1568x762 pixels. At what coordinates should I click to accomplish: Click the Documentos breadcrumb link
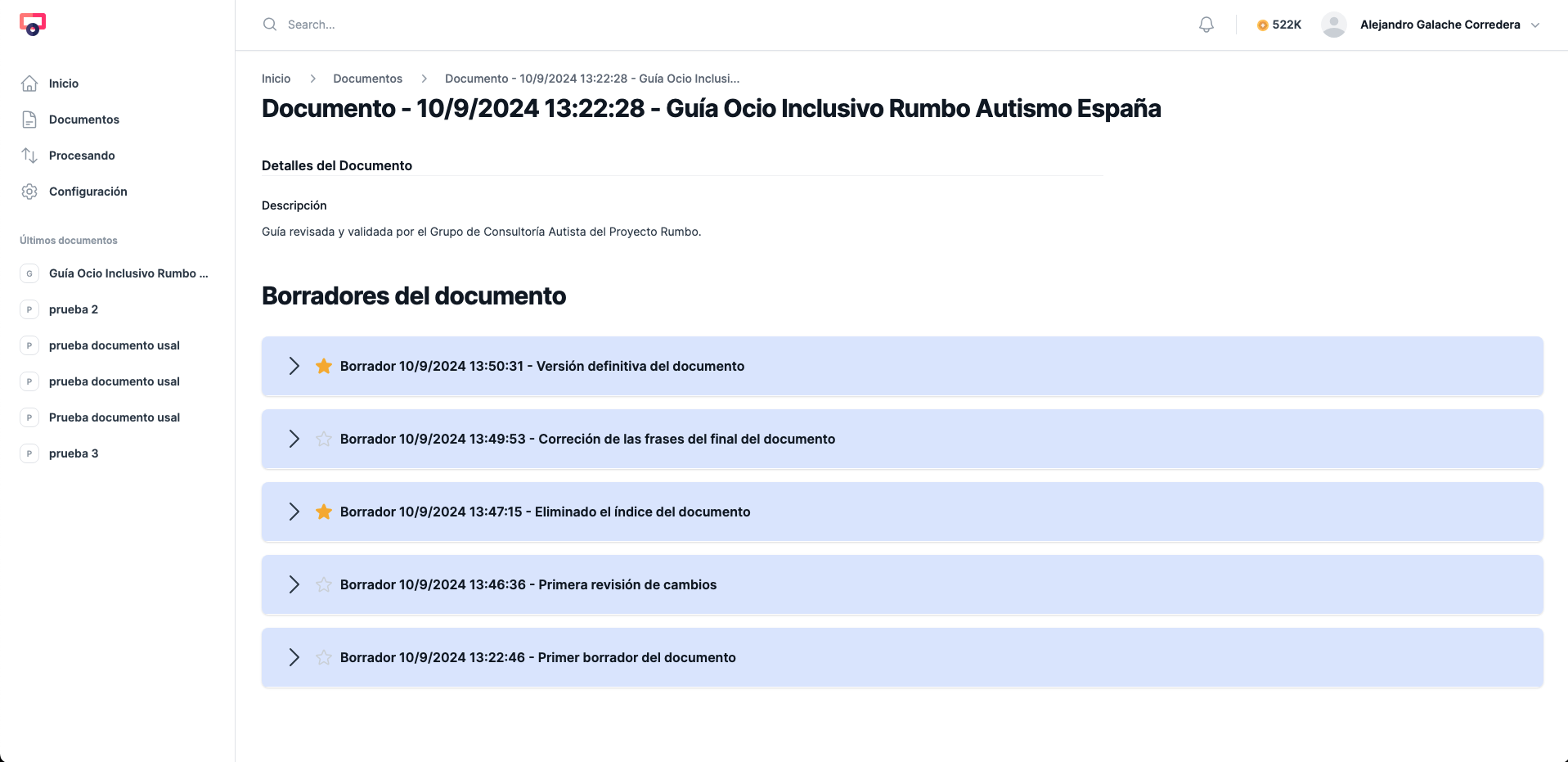click(367, 78)
